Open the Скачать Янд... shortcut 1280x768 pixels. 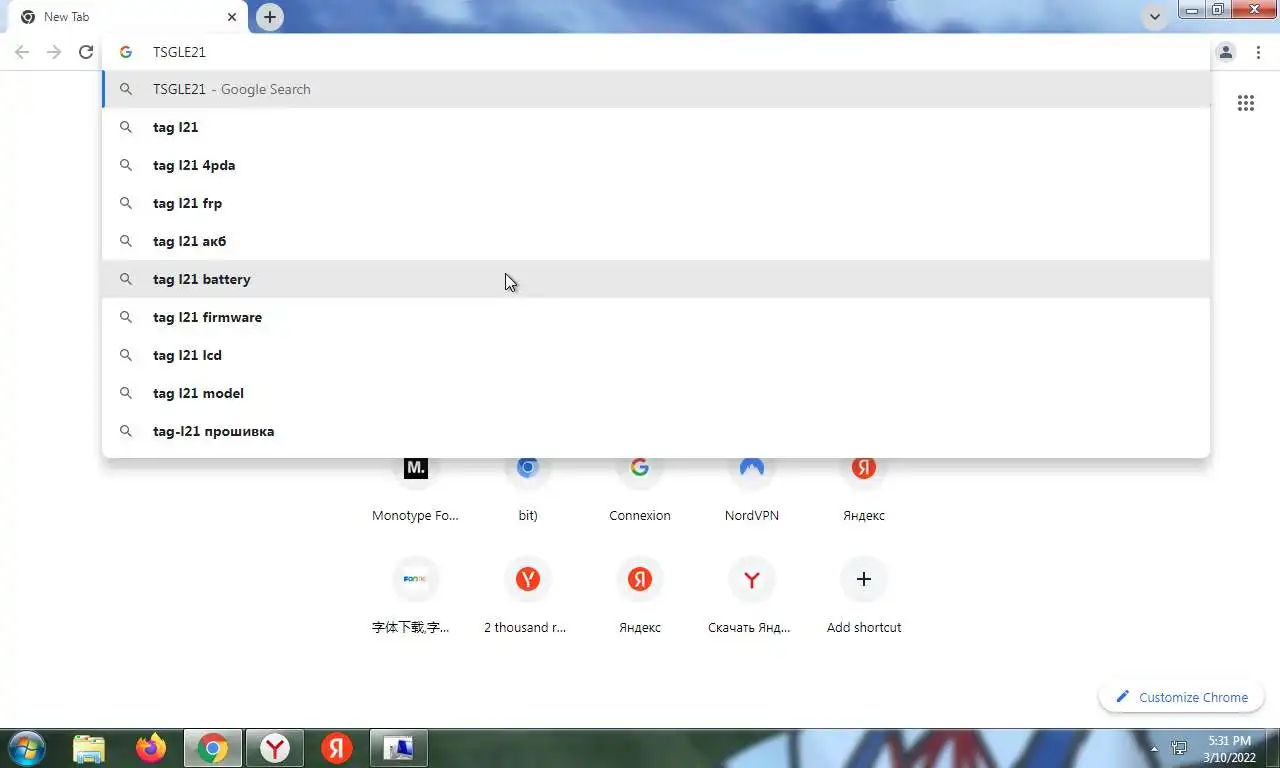click(752, 596)
